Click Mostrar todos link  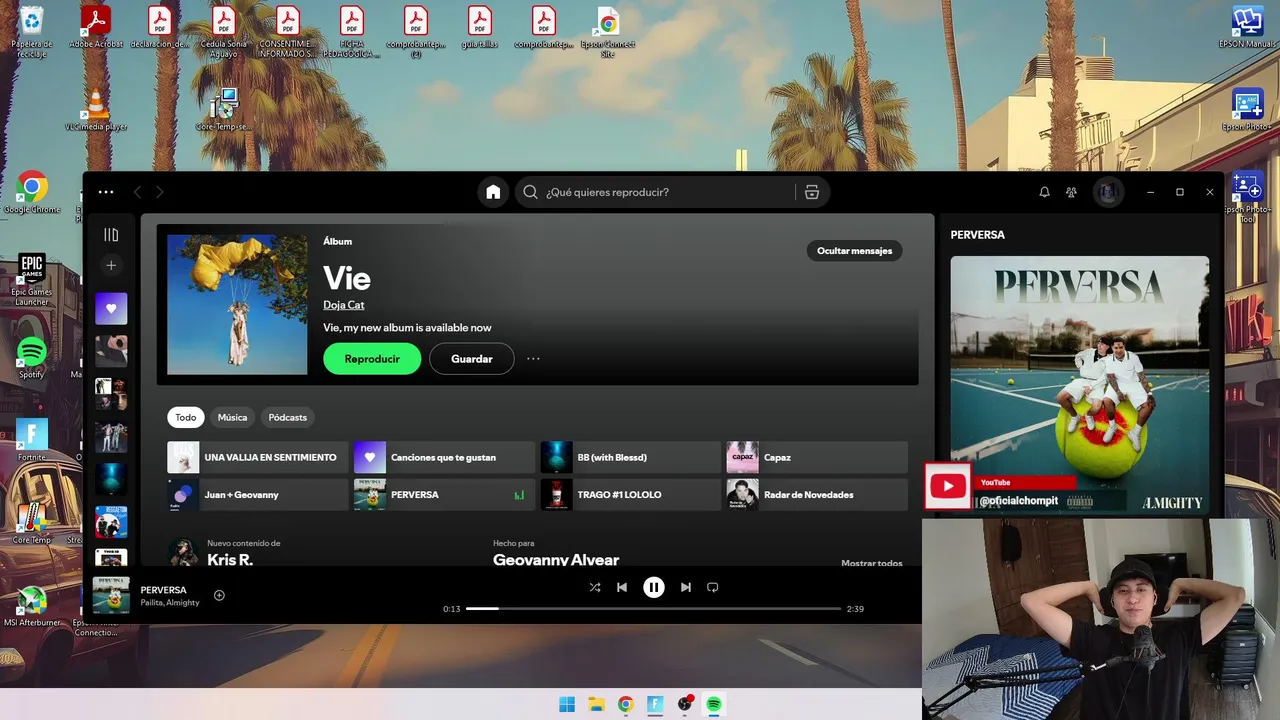coord(872,563)
